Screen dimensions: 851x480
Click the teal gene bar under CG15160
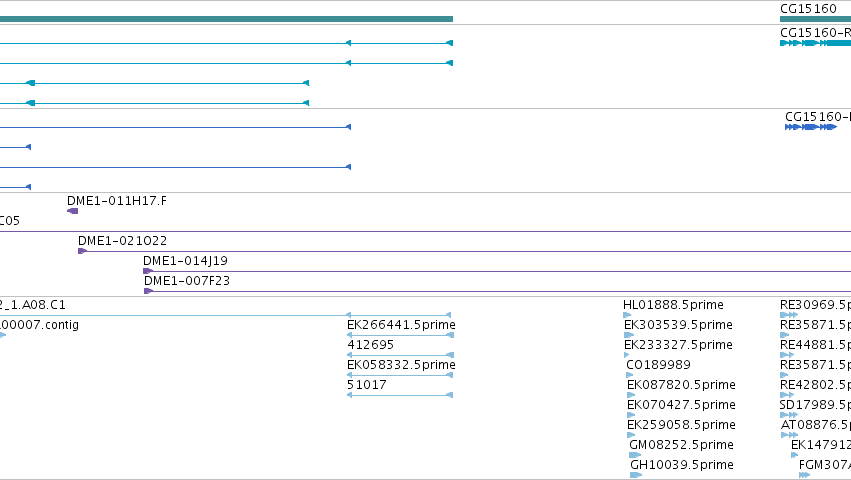click(x=815, y=19)
